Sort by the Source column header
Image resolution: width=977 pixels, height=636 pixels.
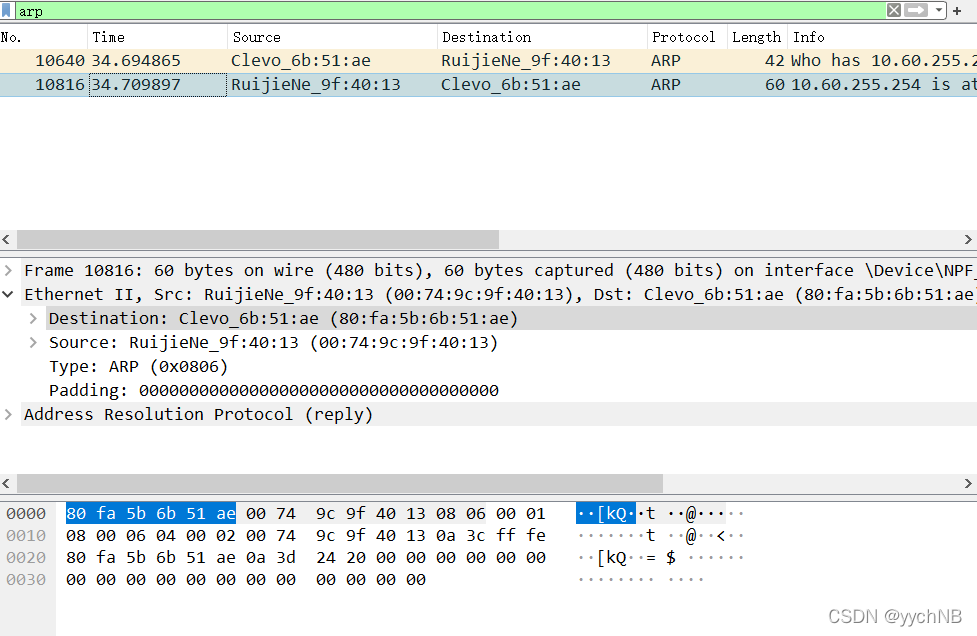click(332, 37)
